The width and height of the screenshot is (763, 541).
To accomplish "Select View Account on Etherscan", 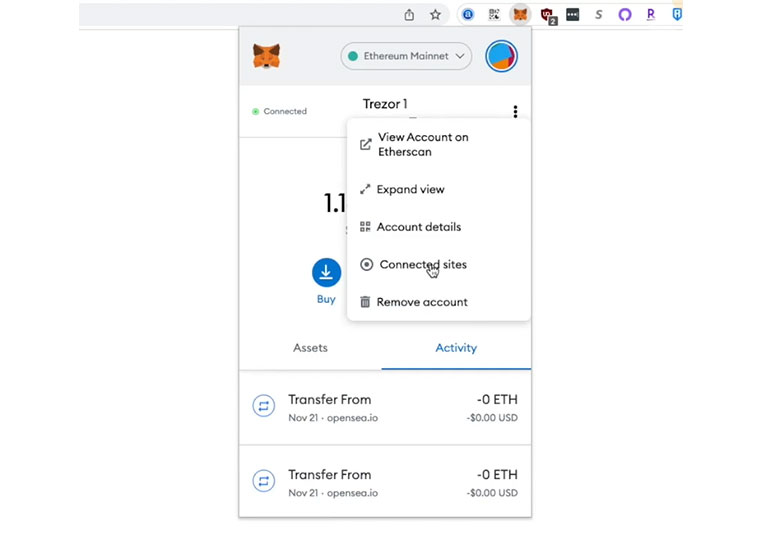I will tap(438, 144).
